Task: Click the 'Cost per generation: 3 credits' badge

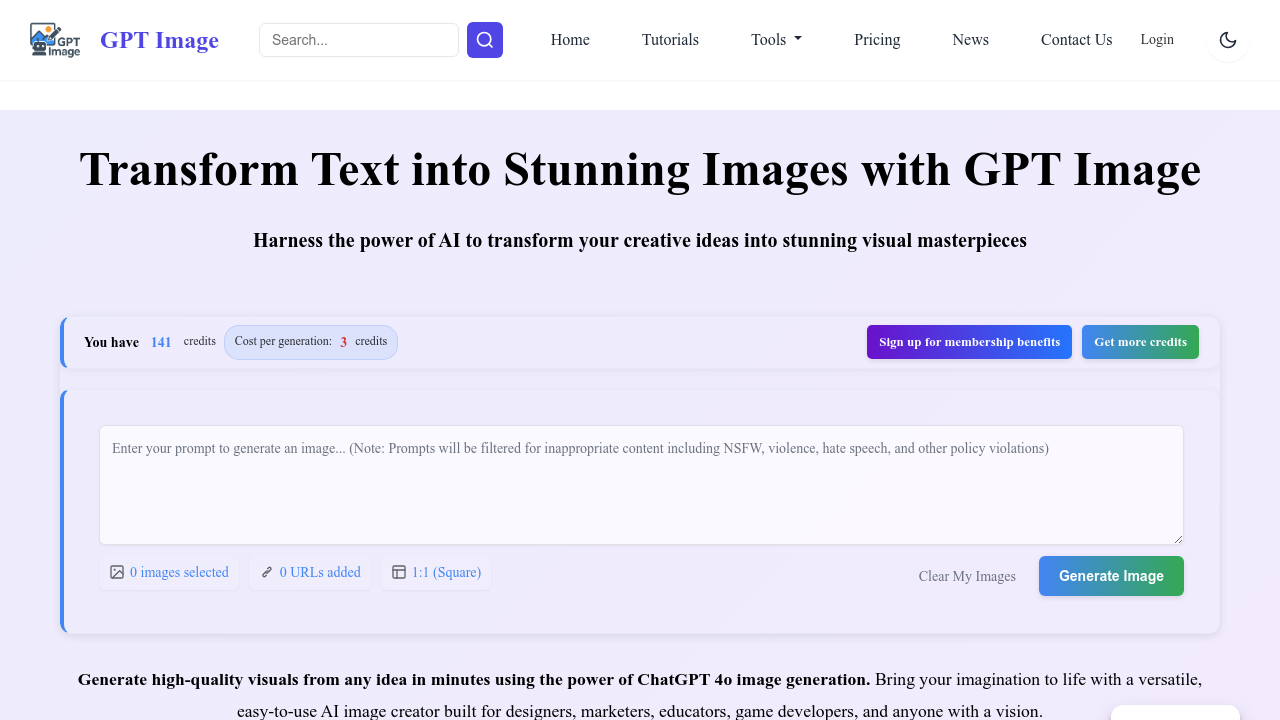Action: [310, 341]
